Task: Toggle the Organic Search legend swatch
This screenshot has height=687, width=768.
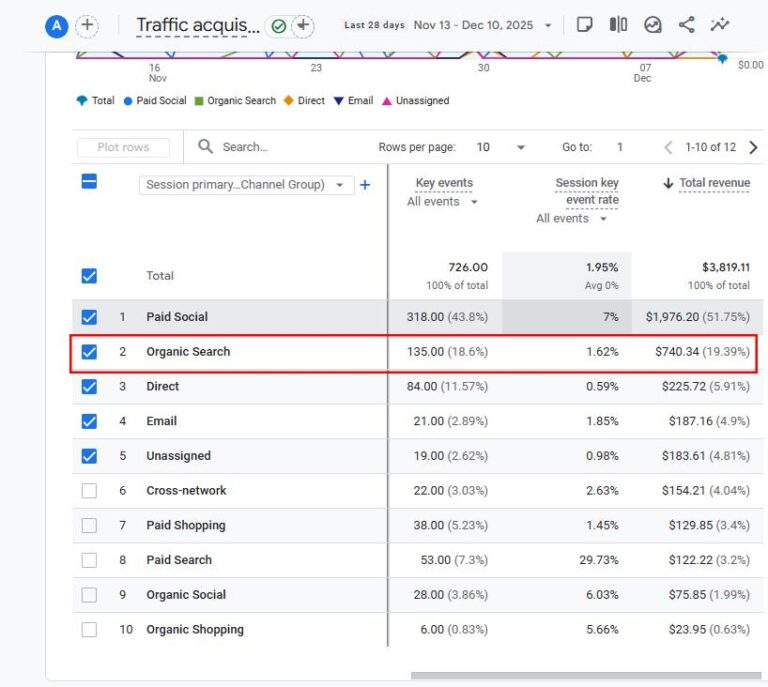Action: point(199,101)
